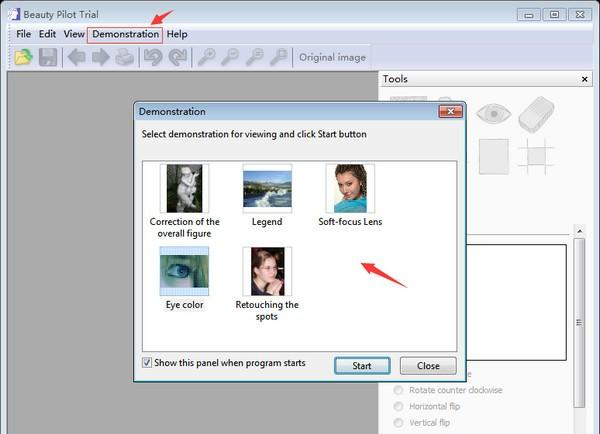Open the Help menu
The height and width of the screenshot is (434, 600).
coord(177,34)
